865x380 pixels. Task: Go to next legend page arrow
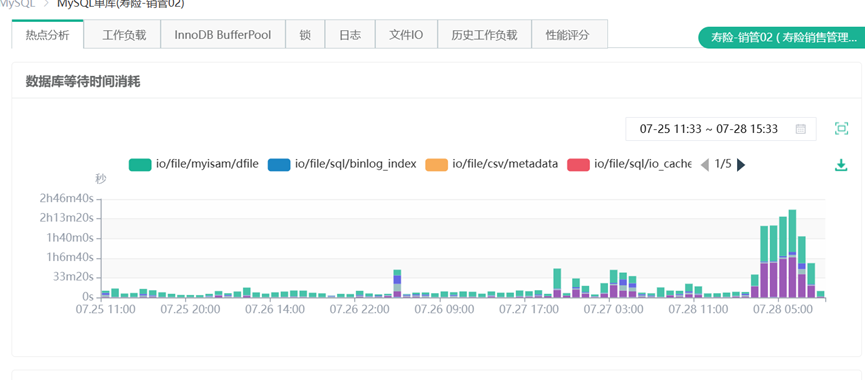[x=741, y=164]
